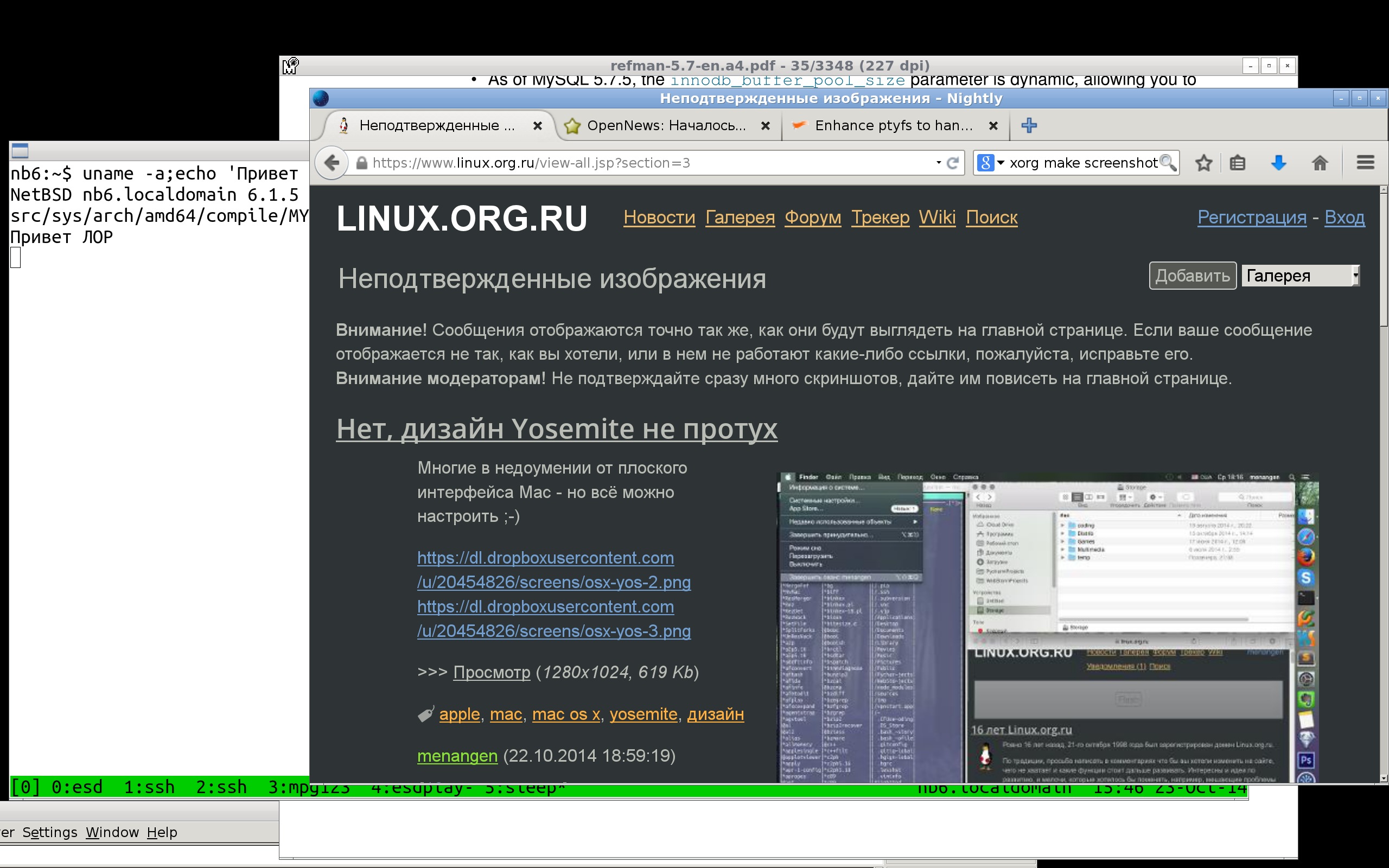1389x868 pixels.
Task: Bookmark this page with the star icon
Action: point(1203,163)
